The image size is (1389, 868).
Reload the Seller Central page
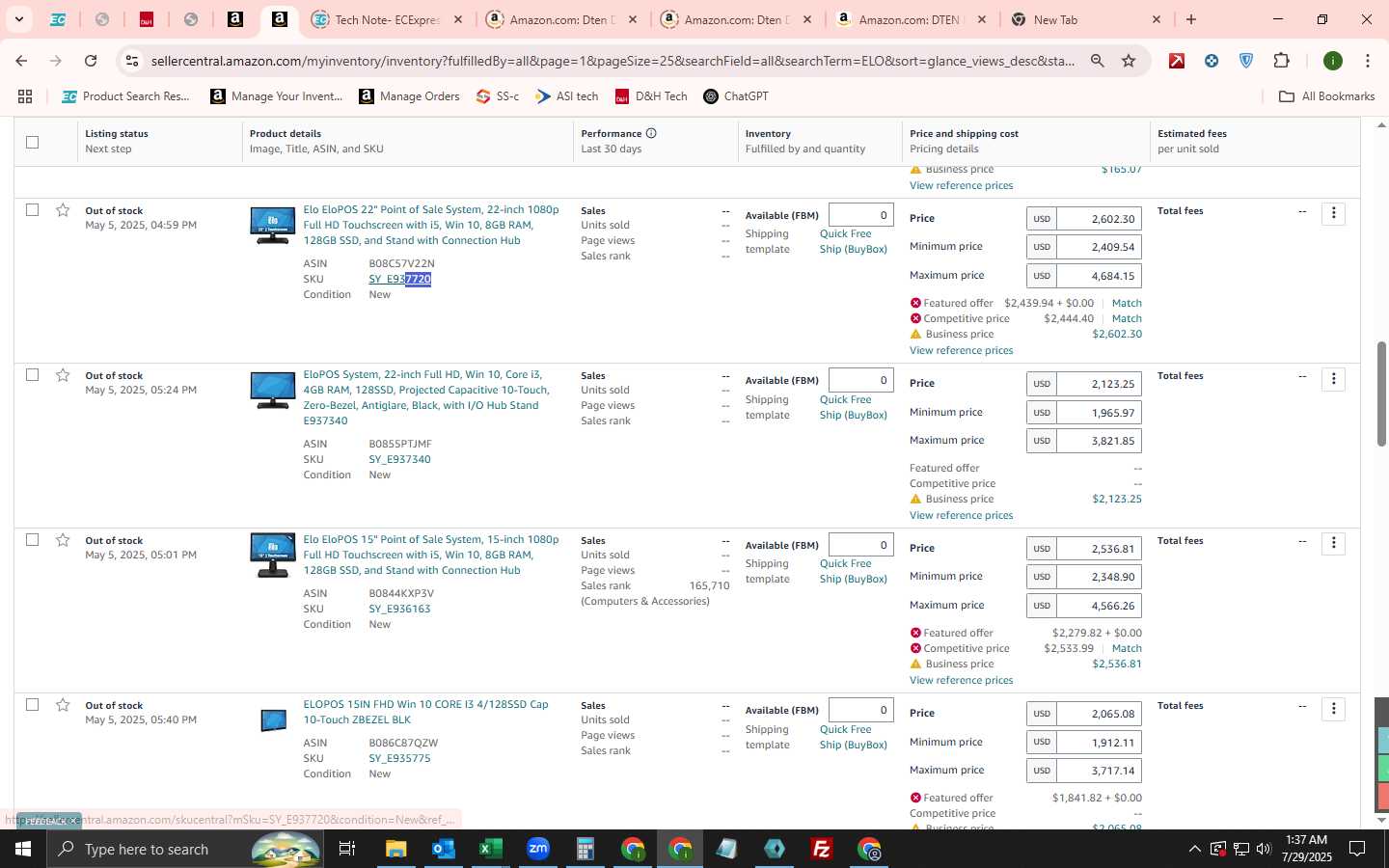pos(91,61)
